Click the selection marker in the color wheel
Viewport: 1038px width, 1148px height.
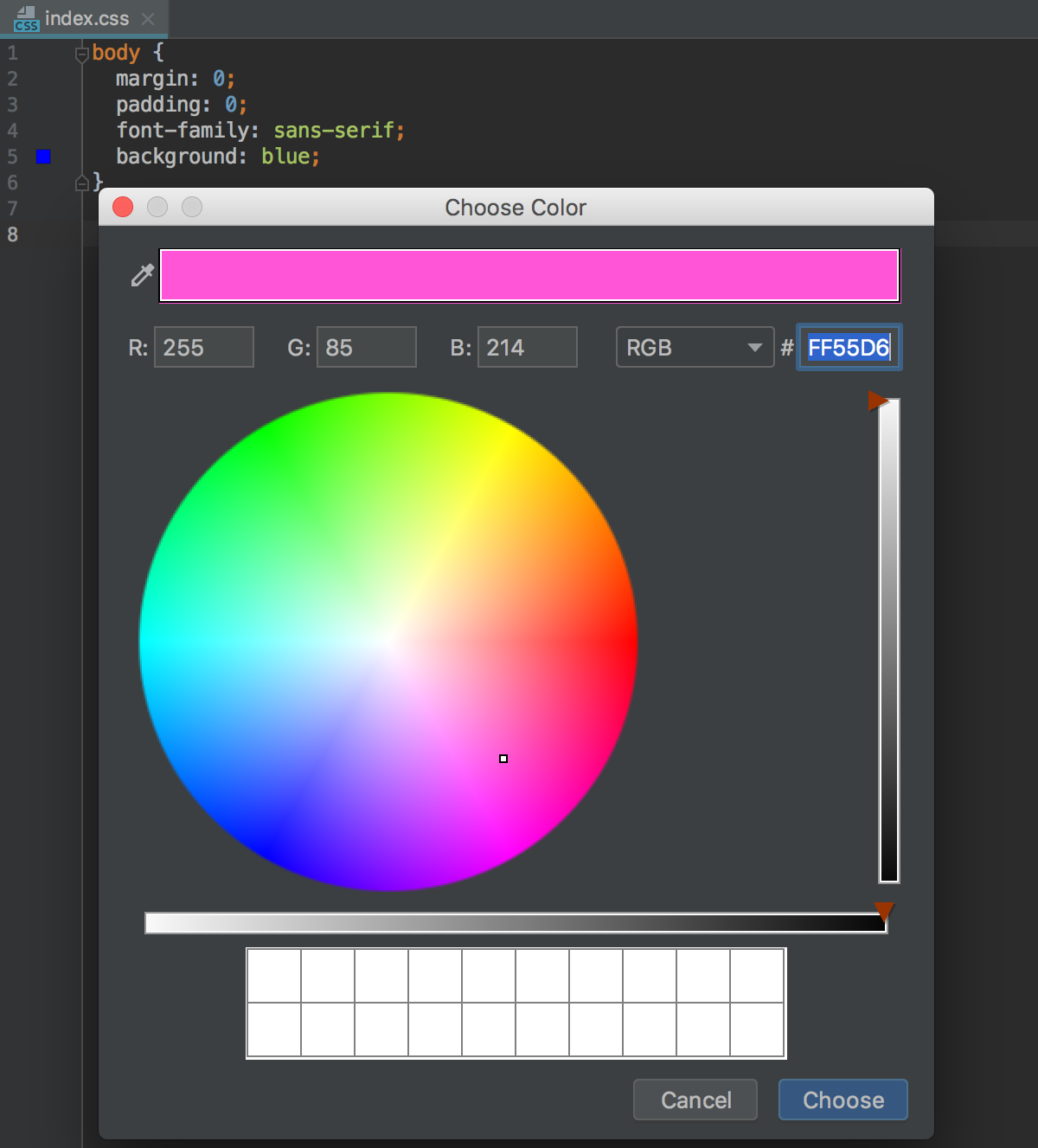coord(503,759)
